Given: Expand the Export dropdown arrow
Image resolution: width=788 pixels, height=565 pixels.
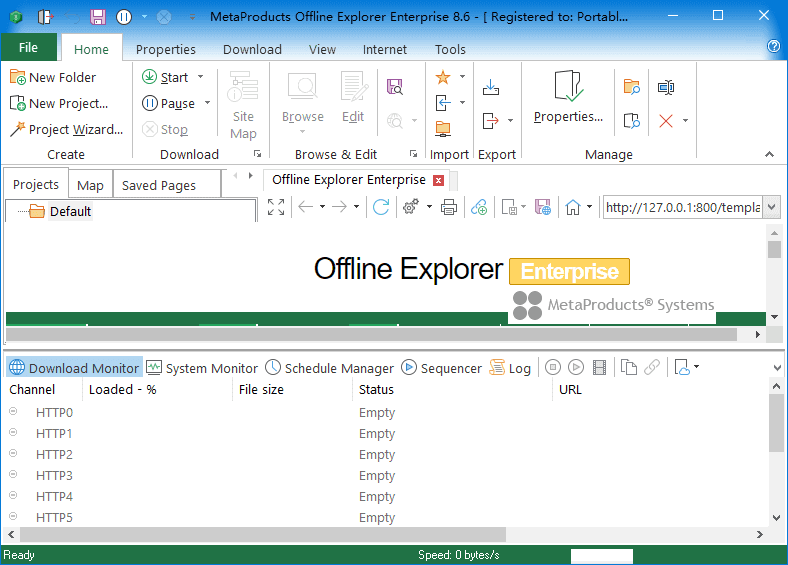Looking at the screenshot, I should (510, 121).
